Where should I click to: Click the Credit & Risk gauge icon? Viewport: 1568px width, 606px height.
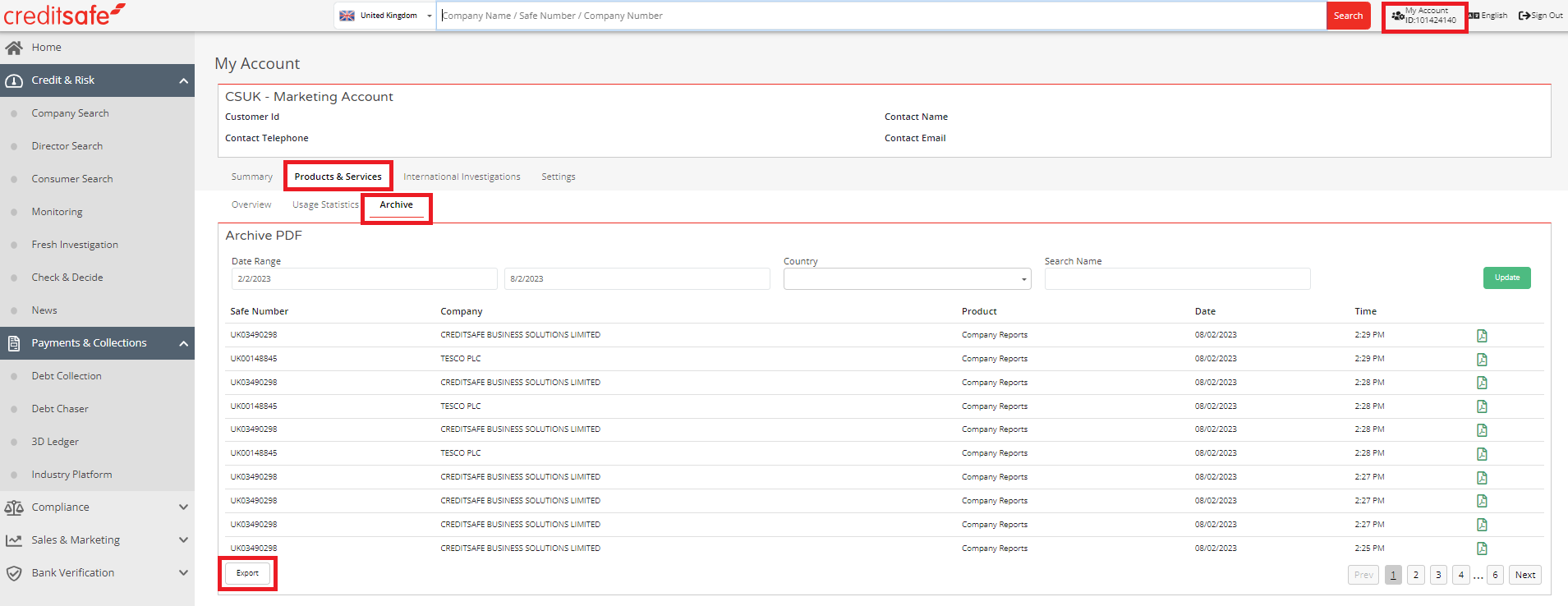pyautogui.click(x=14, y=80)
